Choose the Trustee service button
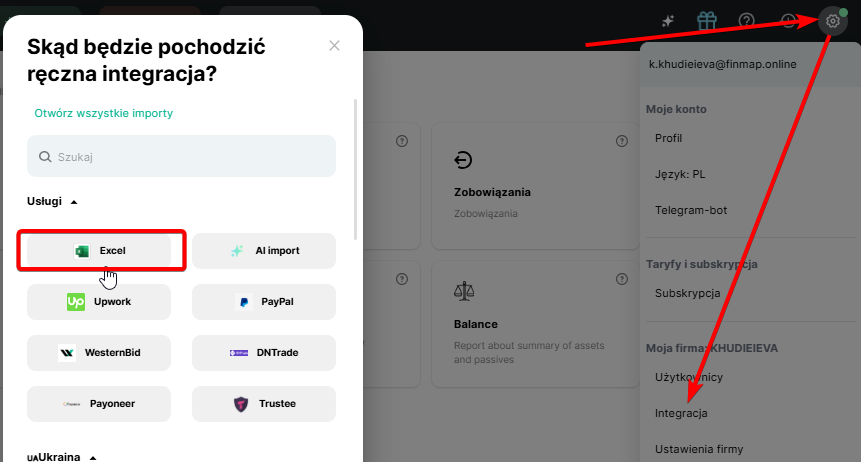 tap(264, 404)
